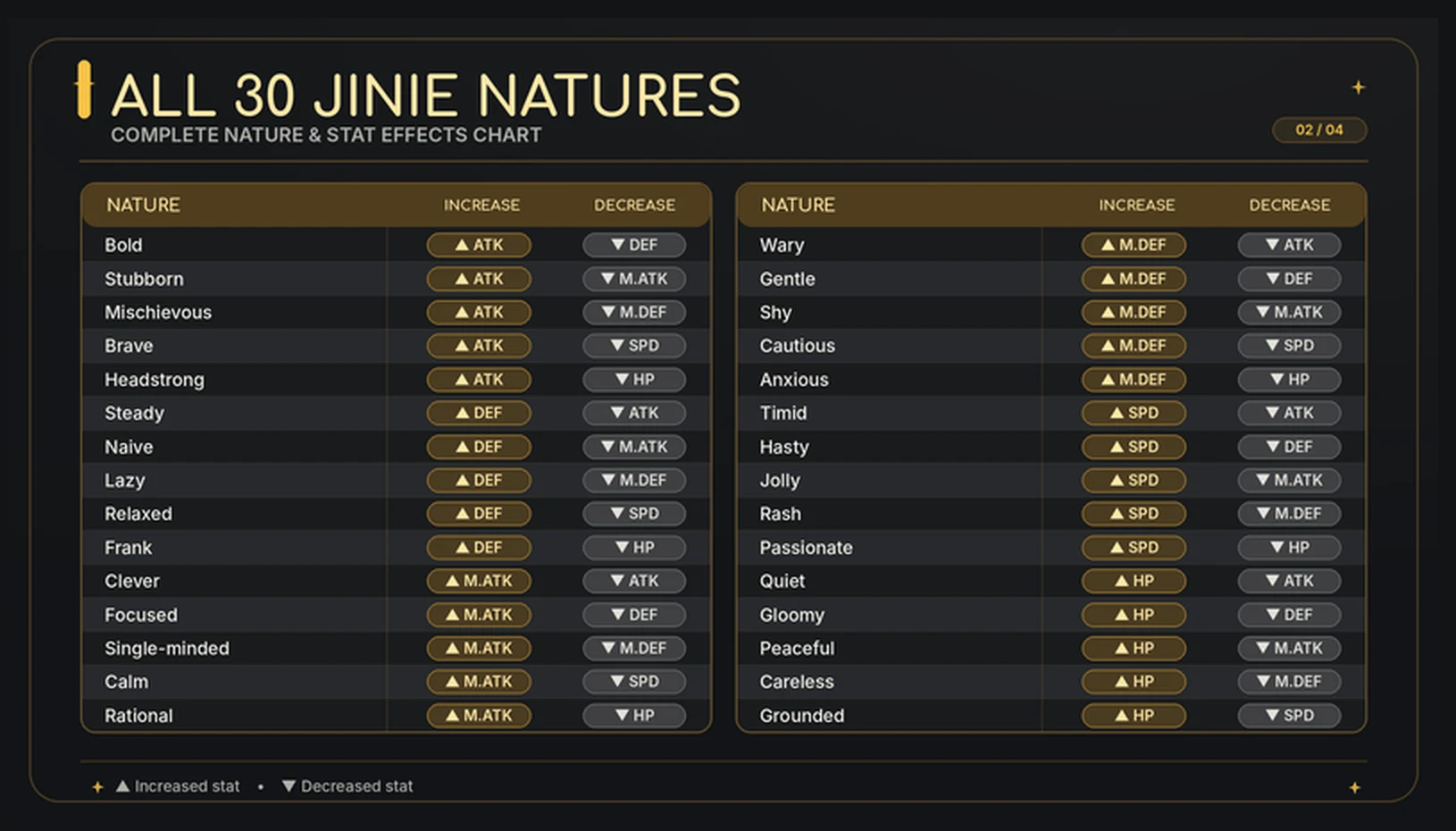Select the Careless nature name

point(797,682)
